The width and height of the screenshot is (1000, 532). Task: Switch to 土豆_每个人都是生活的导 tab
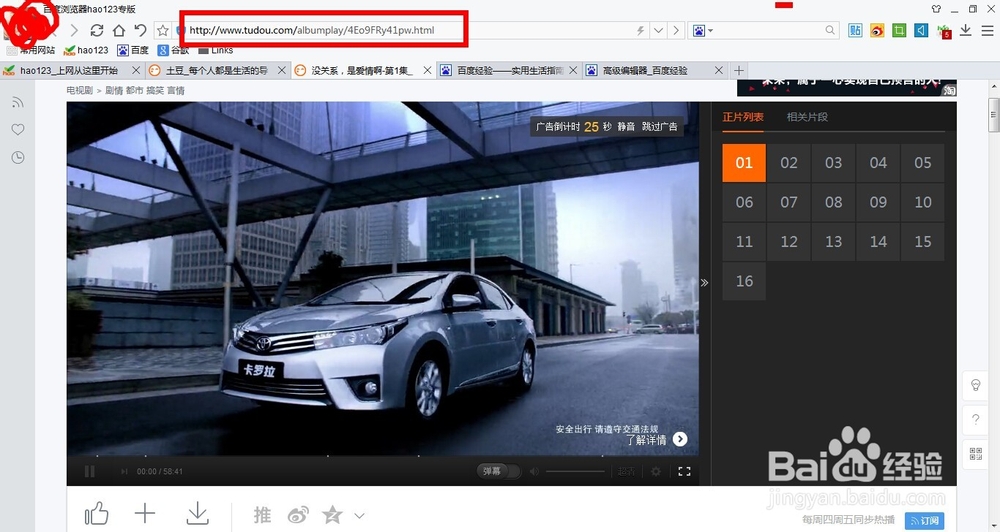217,70
